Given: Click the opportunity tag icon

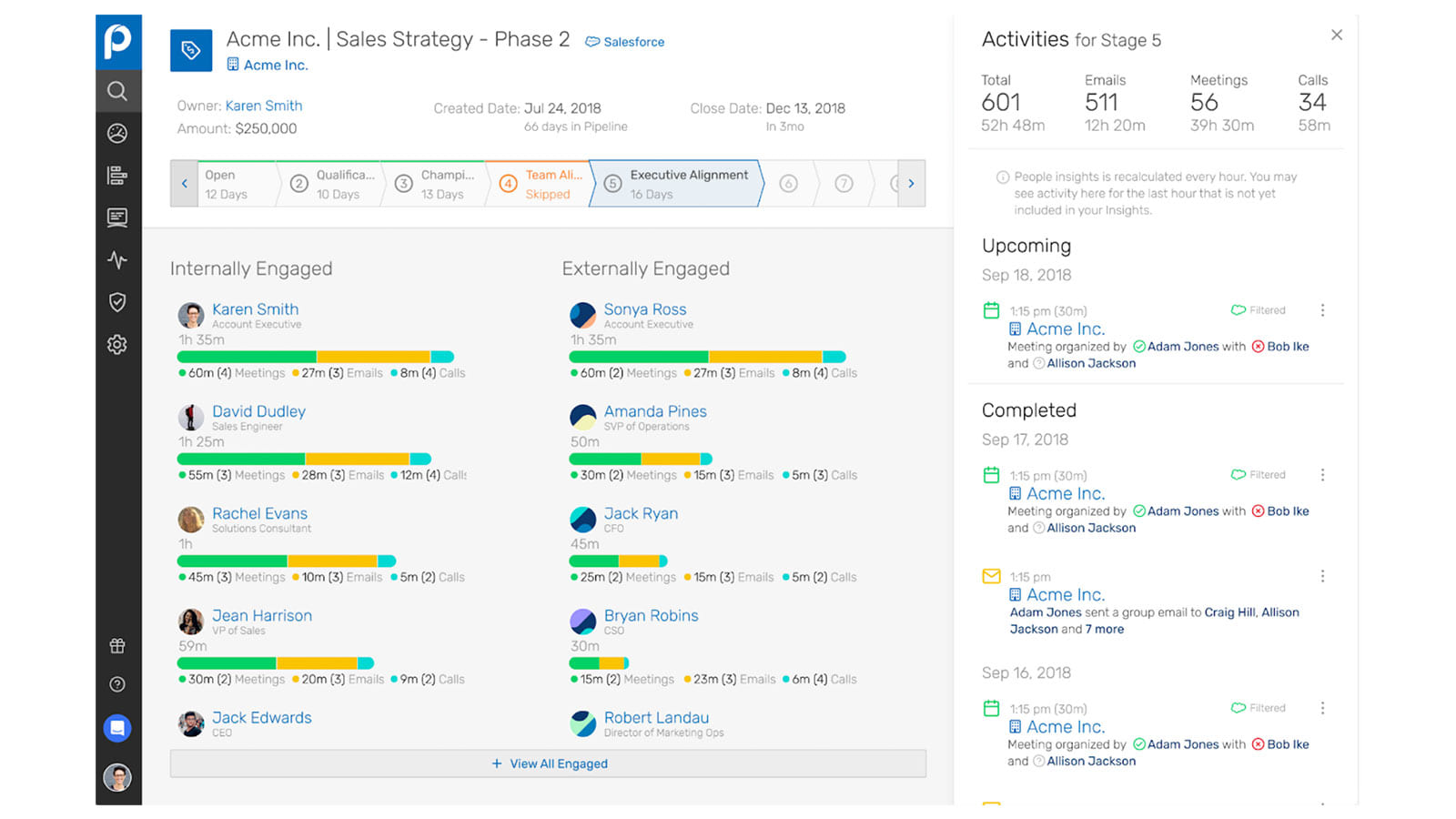Looking at the screenshot, I should pos(191,50).
